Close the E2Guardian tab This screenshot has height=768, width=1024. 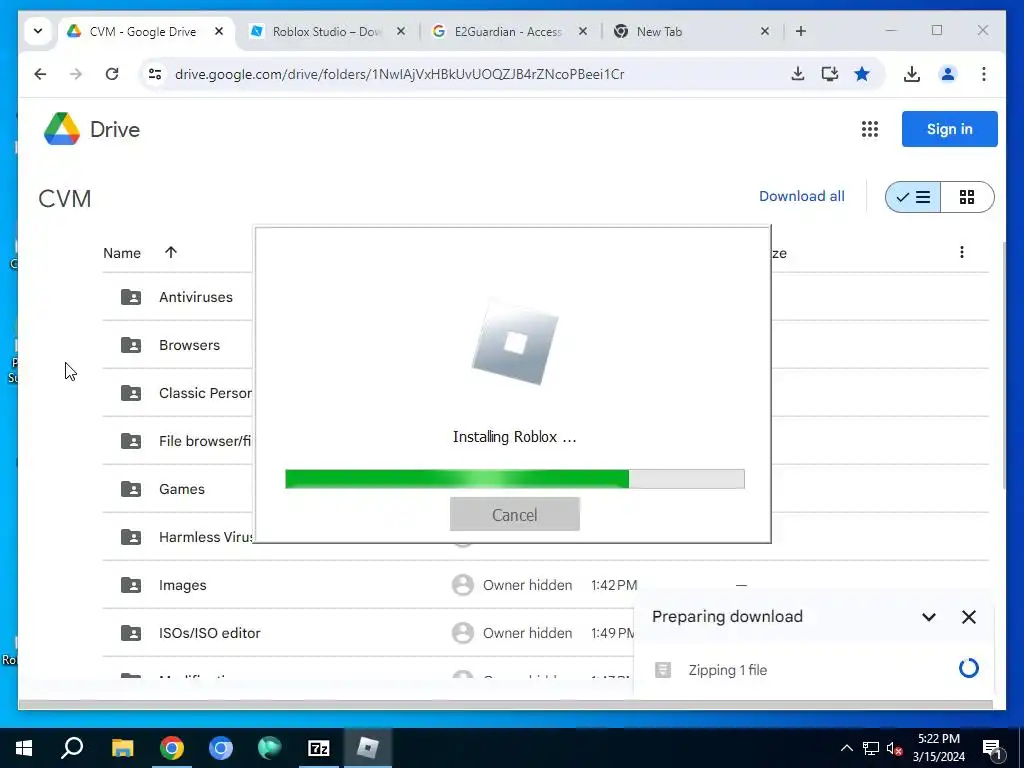point(583,31)
